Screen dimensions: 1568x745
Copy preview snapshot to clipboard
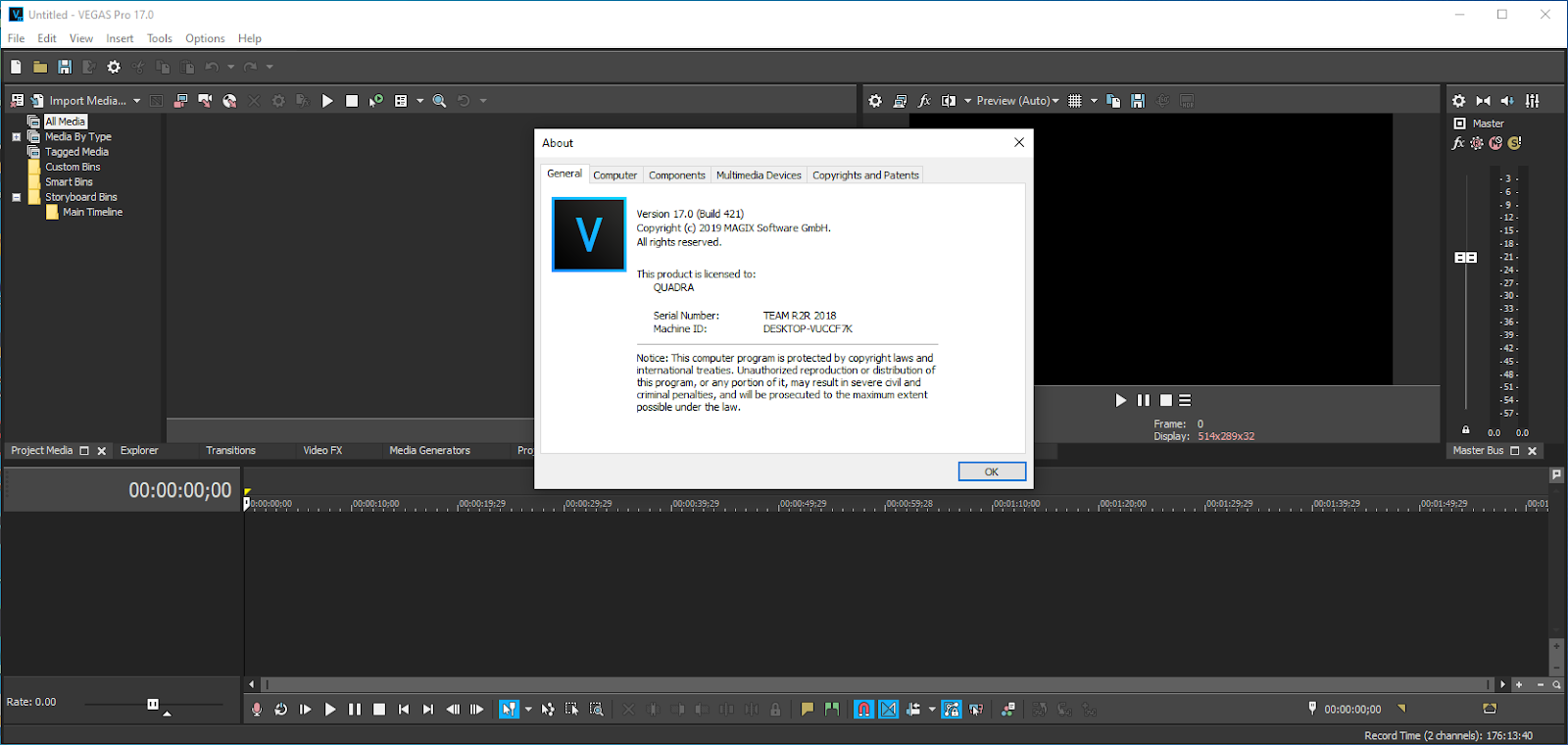[1113, 101]
